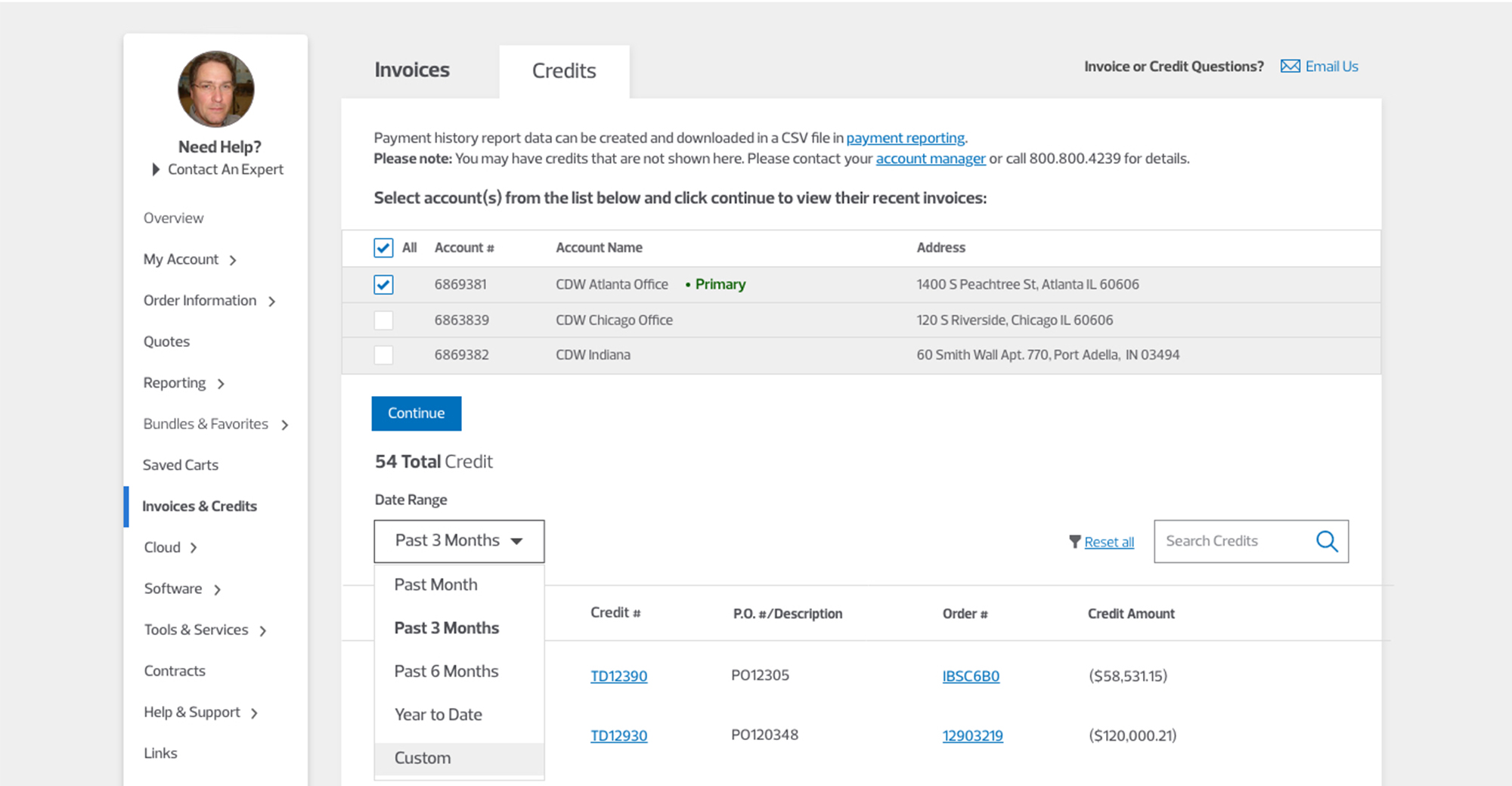Click the Email Us envelope icon
Viewport: 1512px width, 786px height.
pos(1290,67)
